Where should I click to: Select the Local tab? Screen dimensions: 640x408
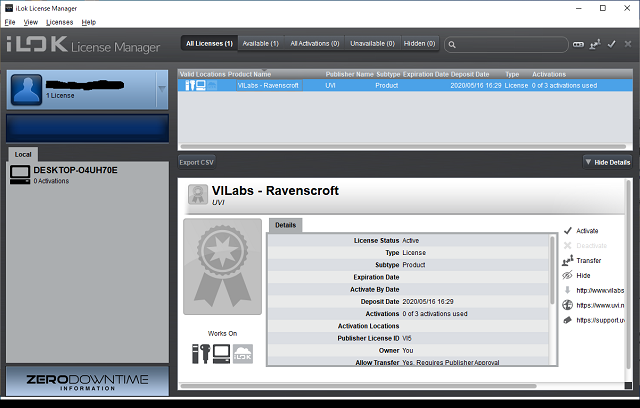[x=23, y=154]
